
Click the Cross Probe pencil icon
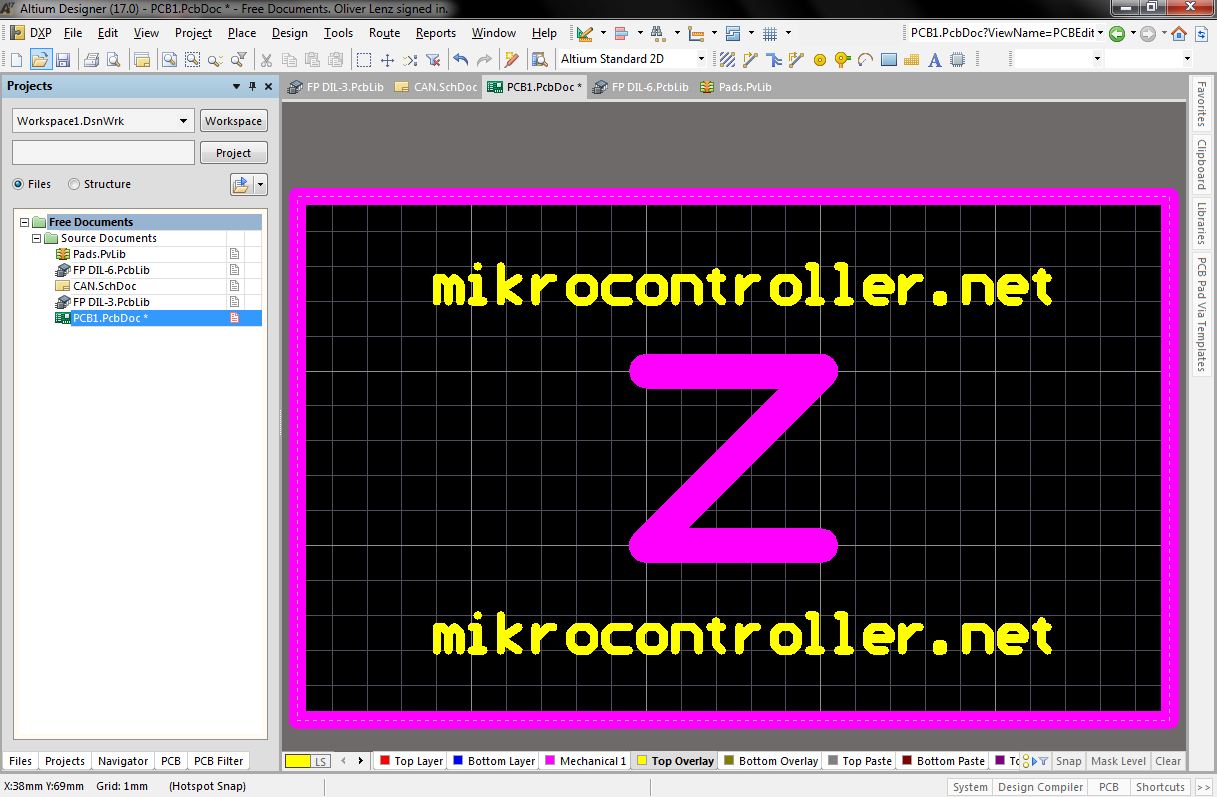coord(512,60)
